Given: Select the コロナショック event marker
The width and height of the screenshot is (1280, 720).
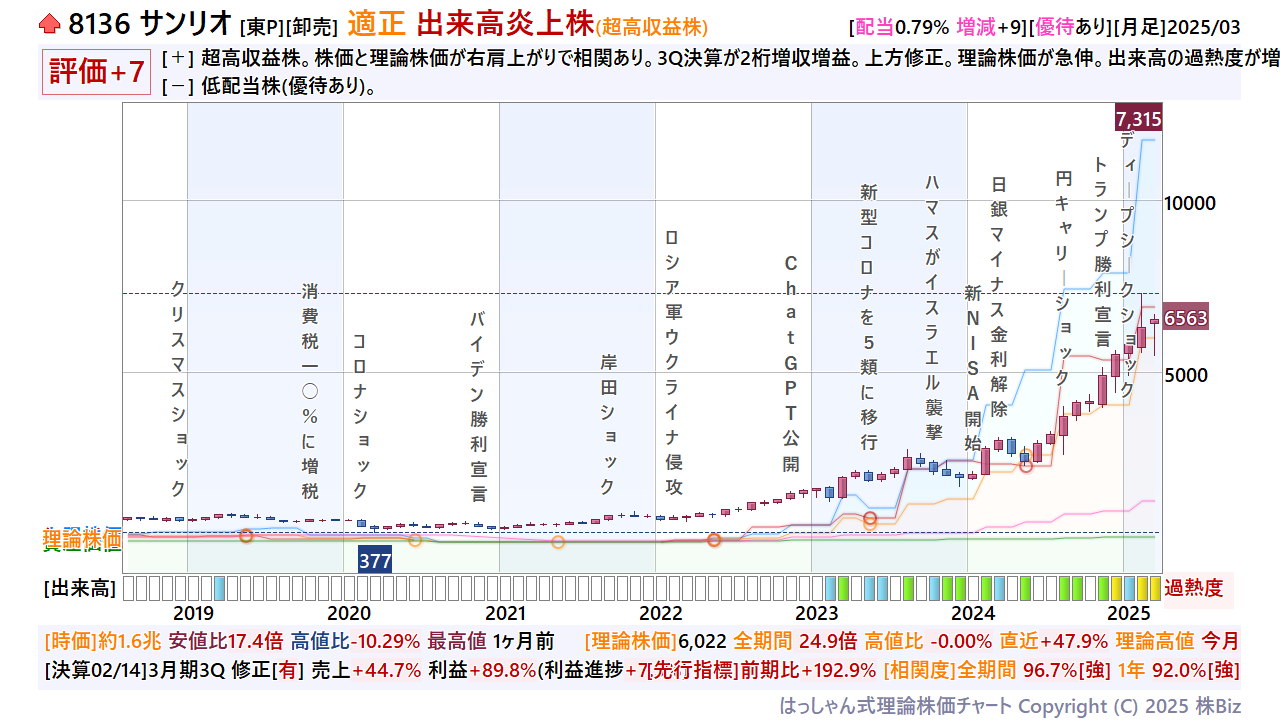Looking at the screenshot, I should (x=360, y=416).
